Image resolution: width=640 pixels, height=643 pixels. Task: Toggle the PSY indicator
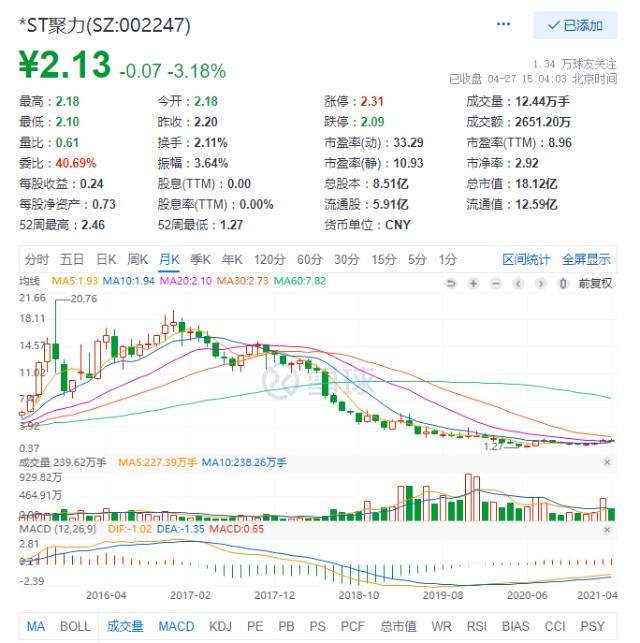click(592, 627)
